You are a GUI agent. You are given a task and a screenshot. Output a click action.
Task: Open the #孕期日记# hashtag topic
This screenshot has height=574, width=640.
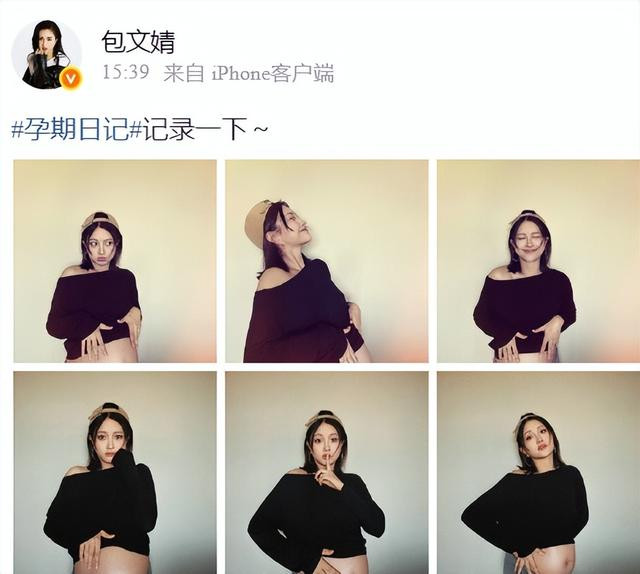click(77, 129)
